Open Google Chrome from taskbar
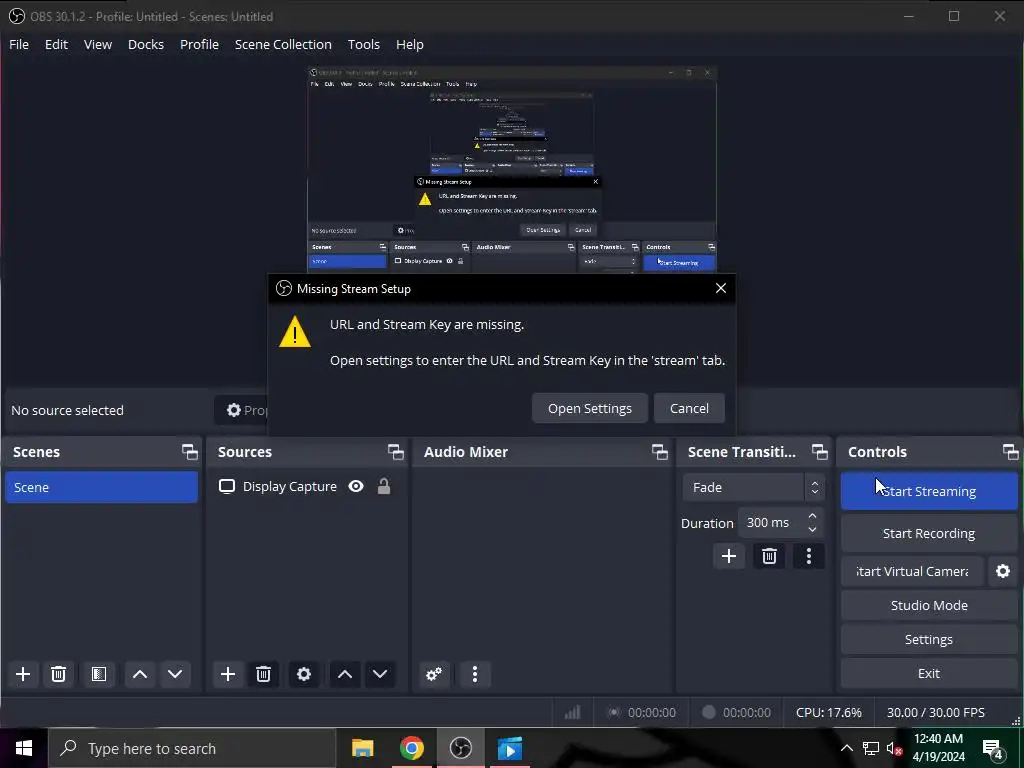 click(411, 748)
